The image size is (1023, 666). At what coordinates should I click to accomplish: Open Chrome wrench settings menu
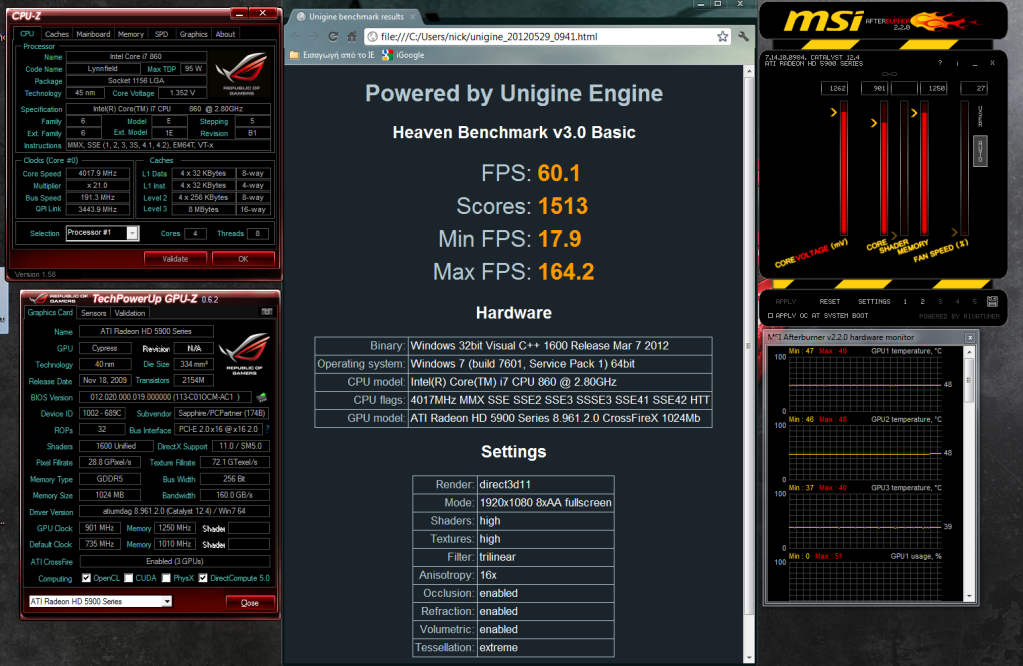click(743, 37)
